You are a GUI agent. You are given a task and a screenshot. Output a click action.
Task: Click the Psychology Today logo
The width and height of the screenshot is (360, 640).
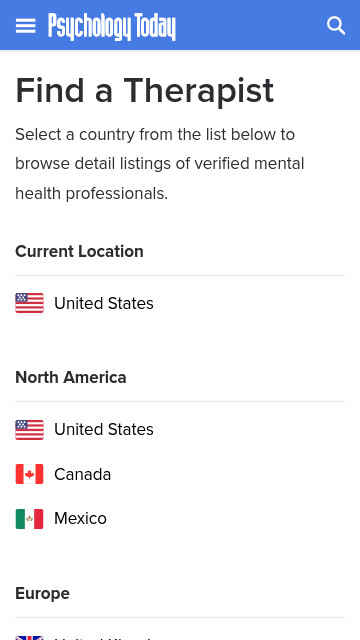pyautogui.click(x=112, y=27)
